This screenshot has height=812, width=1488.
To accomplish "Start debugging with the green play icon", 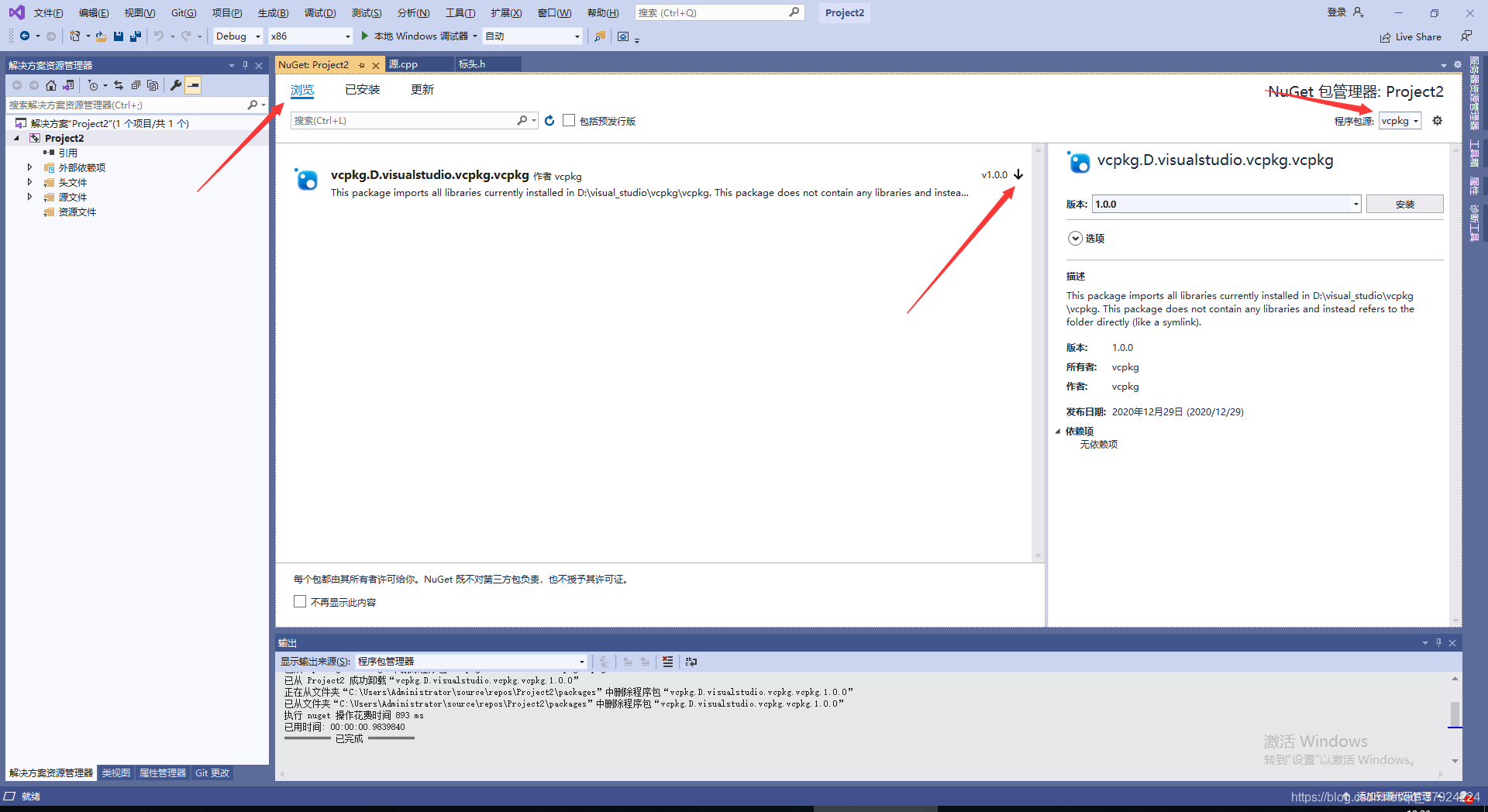I will 364,36.
